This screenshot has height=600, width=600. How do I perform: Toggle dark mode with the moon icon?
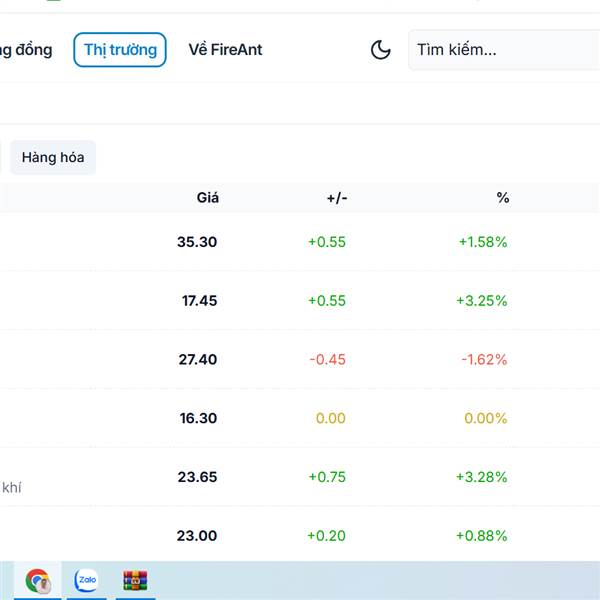click(380, 50)
